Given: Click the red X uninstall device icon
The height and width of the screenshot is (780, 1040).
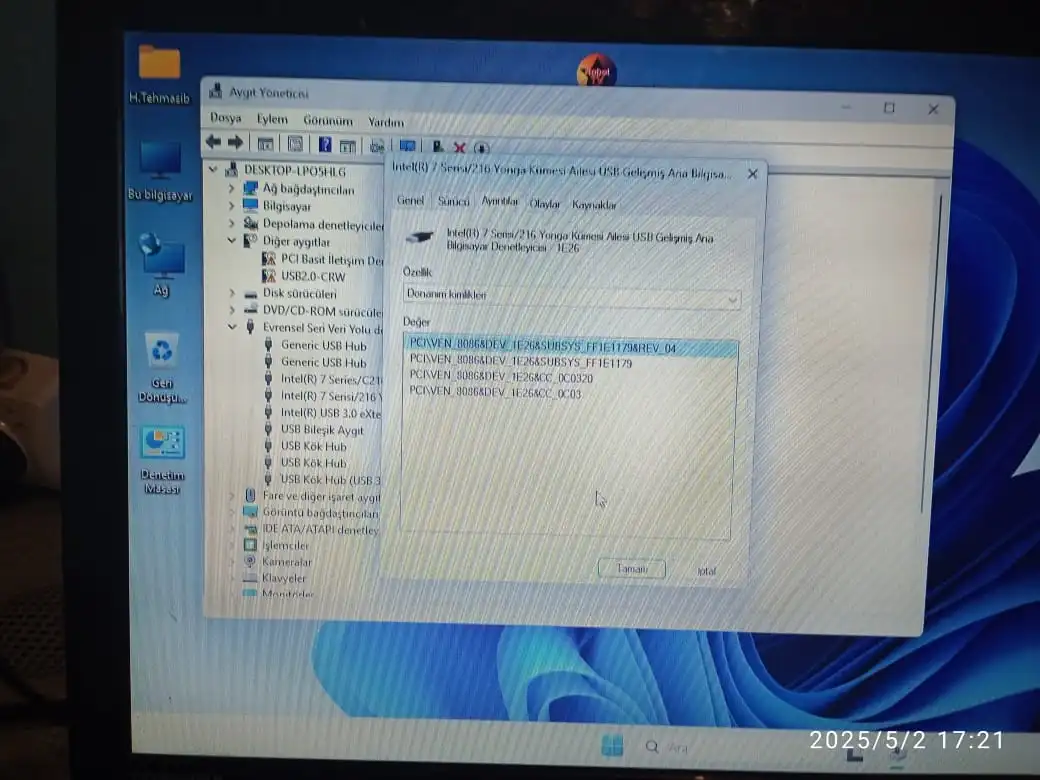Looking at the screenshot, I should click(x=459, y=147).
